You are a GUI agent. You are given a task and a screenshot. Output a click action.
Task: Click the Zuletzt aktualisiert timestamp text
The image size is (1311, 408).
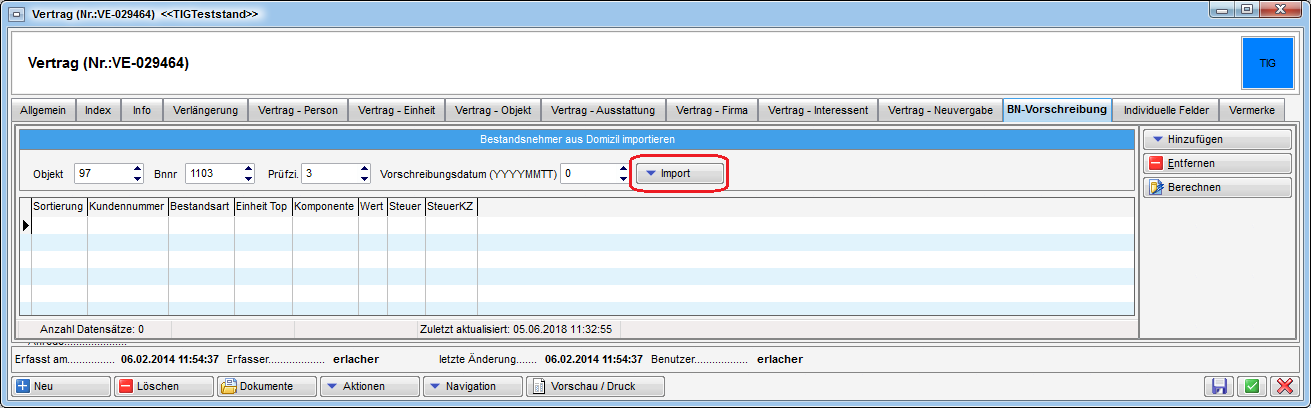517,328
